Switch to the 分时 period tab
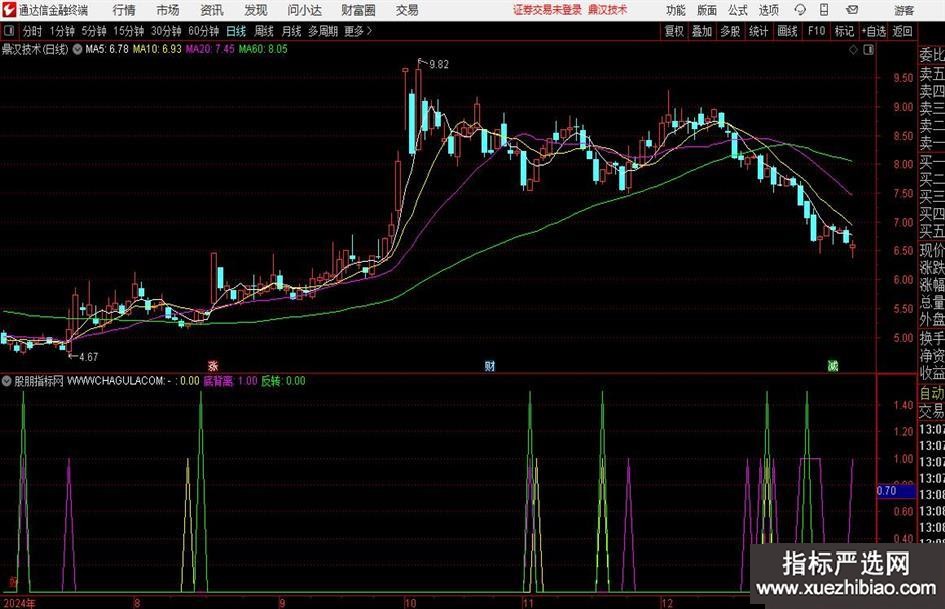The width and height of the screenshot is (945, 609). pos(32,31)
